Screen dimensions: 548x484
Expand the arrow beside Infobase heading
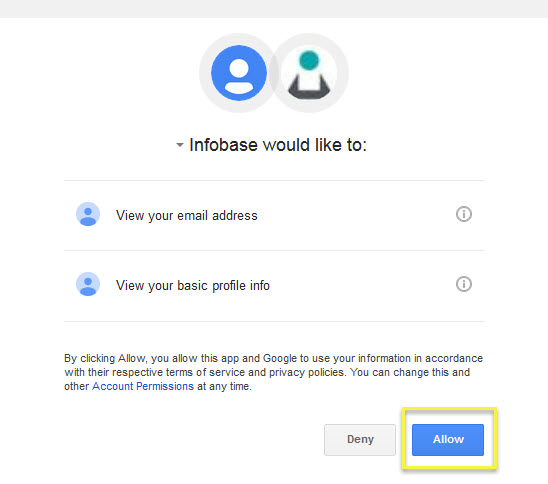point(180,145)
